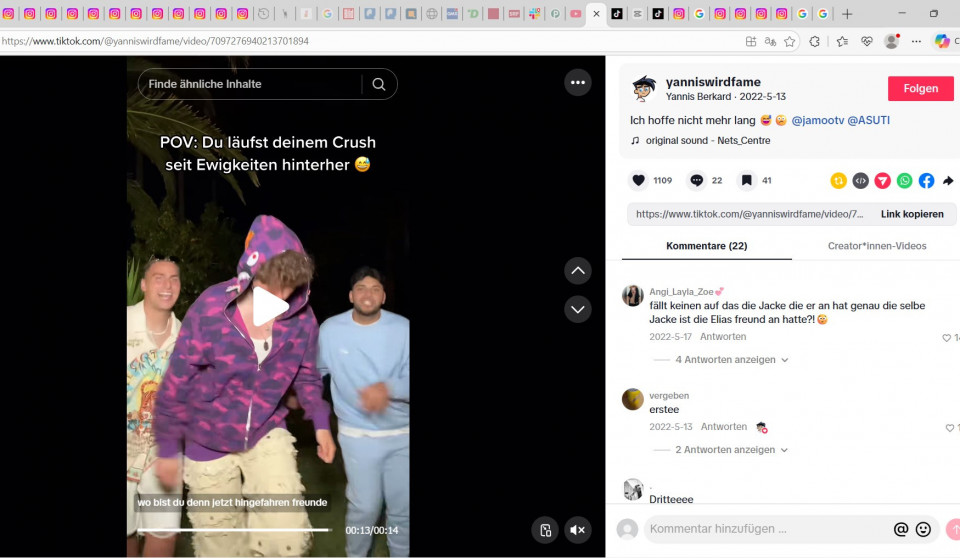Save video using the bookmark icon
This screenshot has height=558, width=960.
point(746,181)
